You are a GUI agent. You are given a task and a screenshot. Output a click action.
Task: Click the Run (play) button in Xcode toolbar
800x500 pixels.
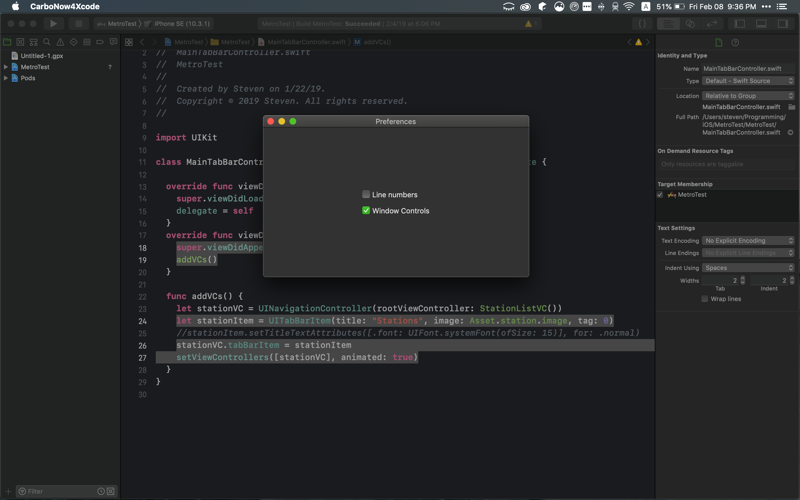click(53, 23)
